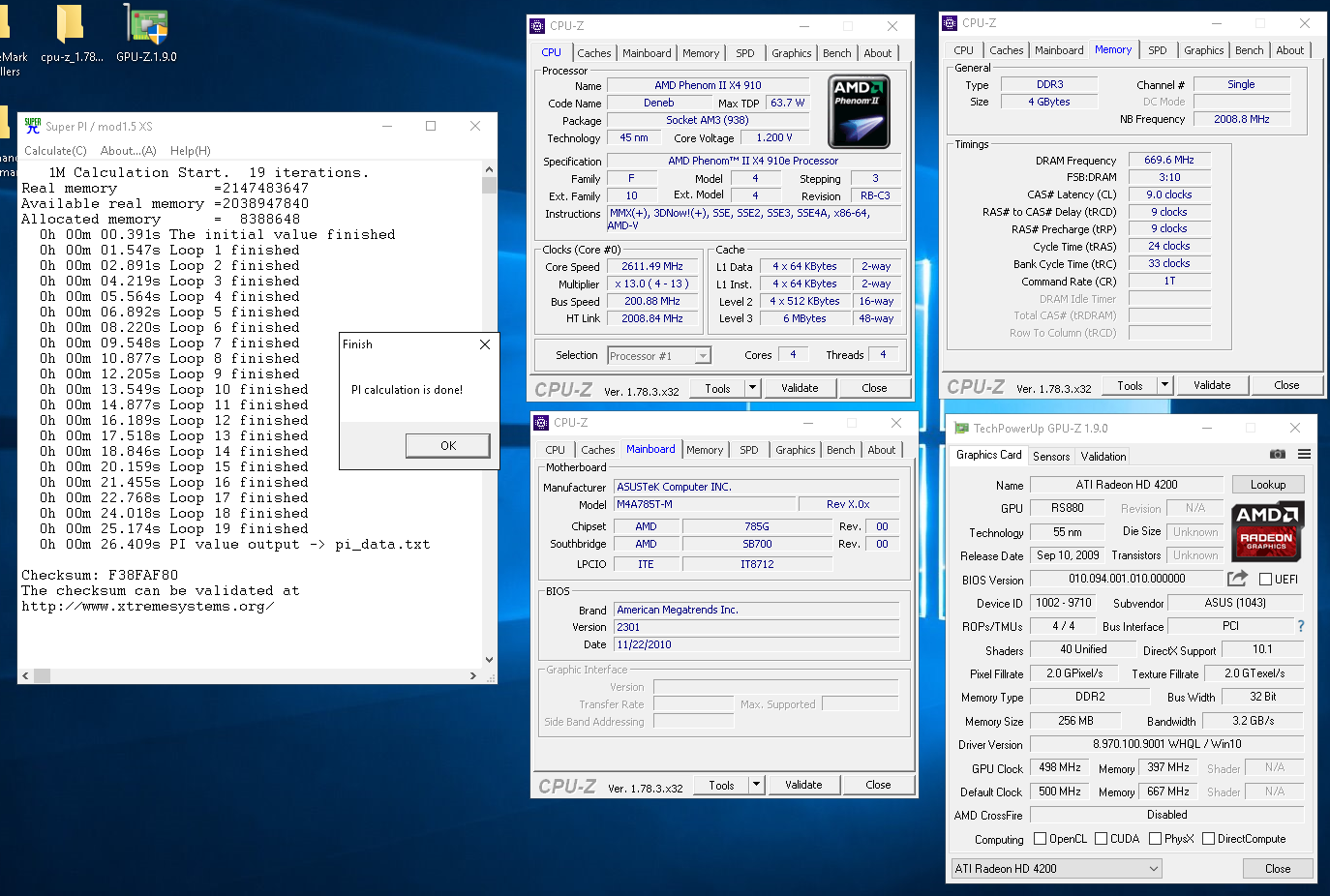Click the Driver Version field in GPU-Z

(1166, 744)
